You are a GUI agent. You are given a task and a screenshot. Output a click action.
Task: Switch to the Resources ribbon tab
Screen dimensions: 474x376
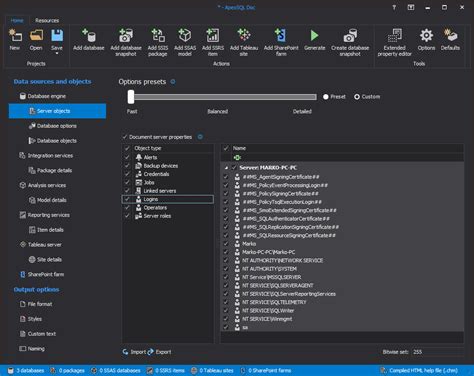(x=47, y=20)
